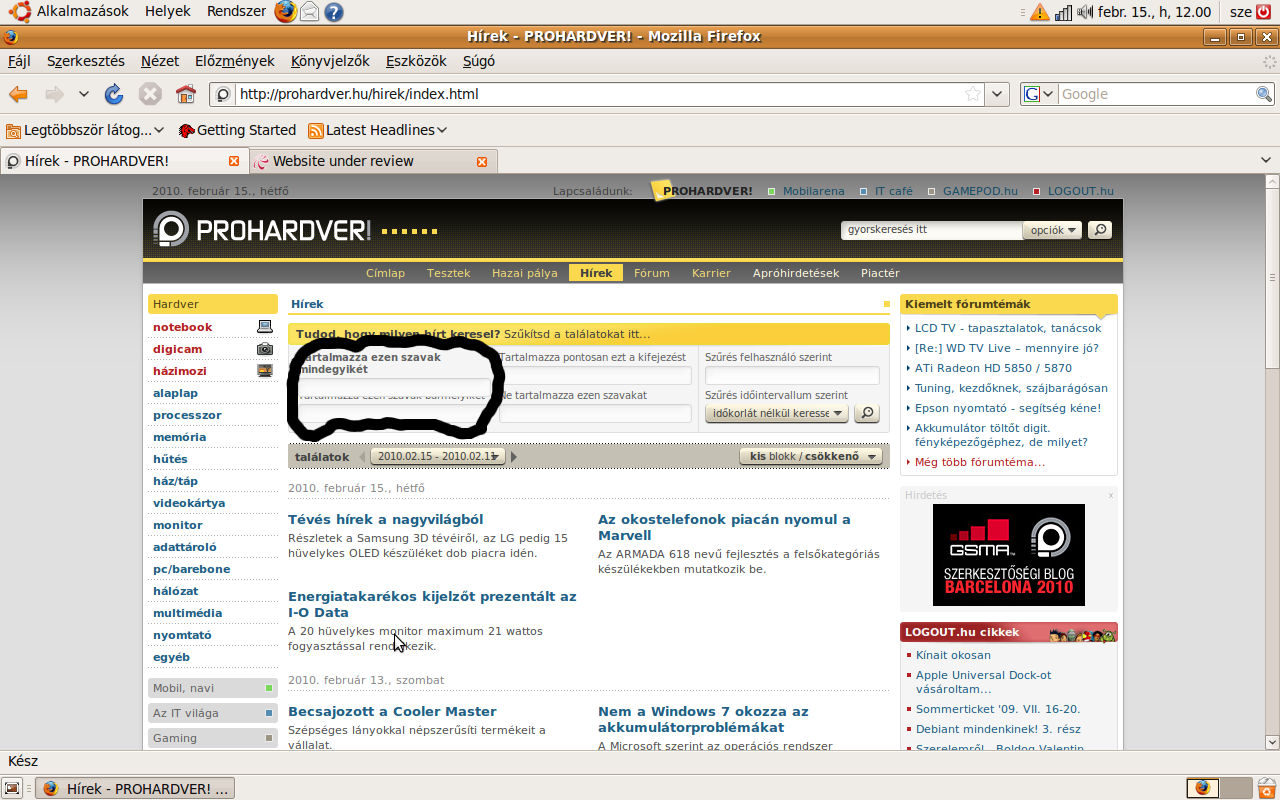Open the Mobilarena site link
The width and height of the screenshot is (1280, 800).
click(813, 191)
